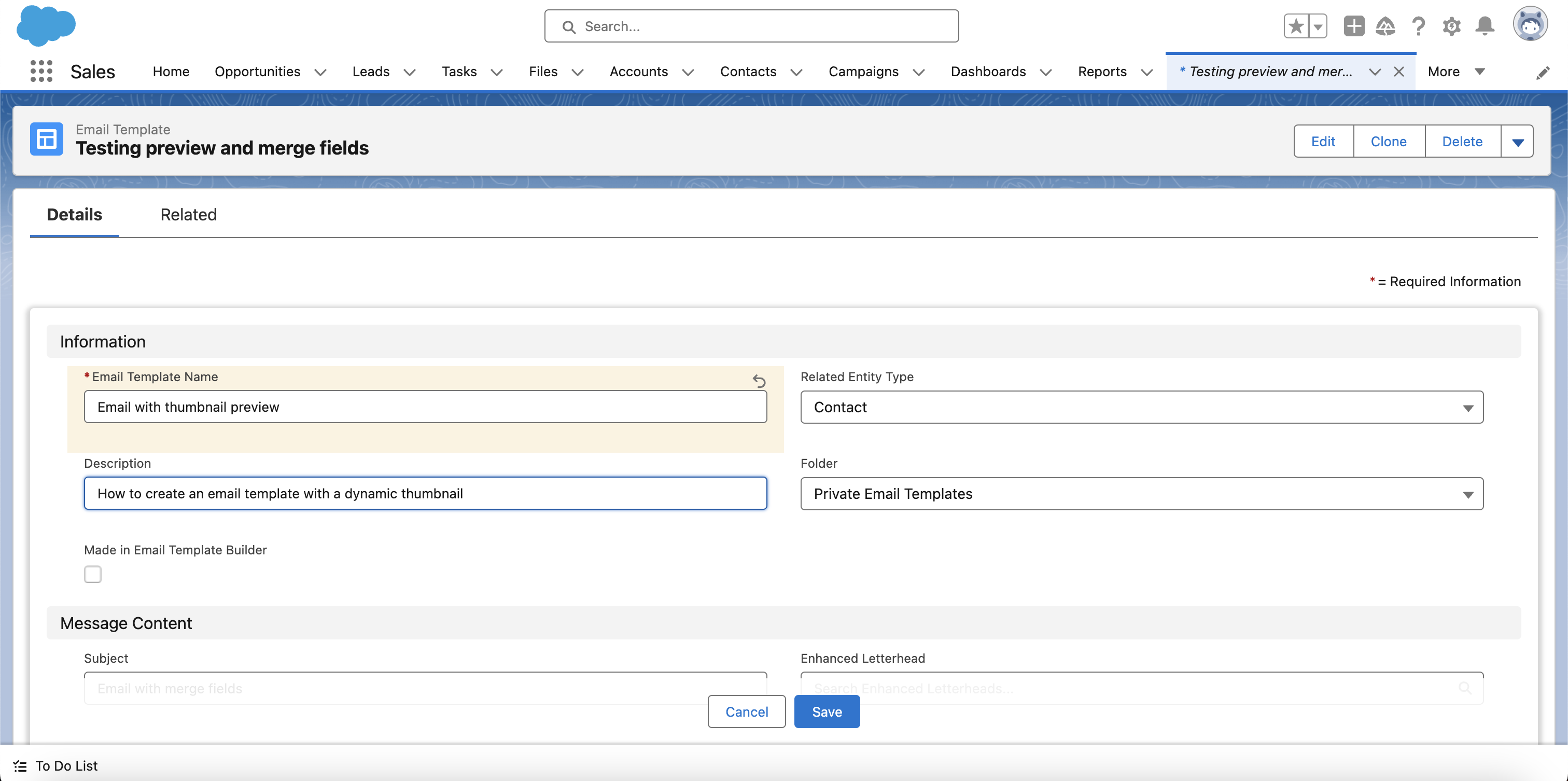This screenshot has height=781, width=1568.
Task: Click the Clone button
Action: click(x=1388, y=142)
